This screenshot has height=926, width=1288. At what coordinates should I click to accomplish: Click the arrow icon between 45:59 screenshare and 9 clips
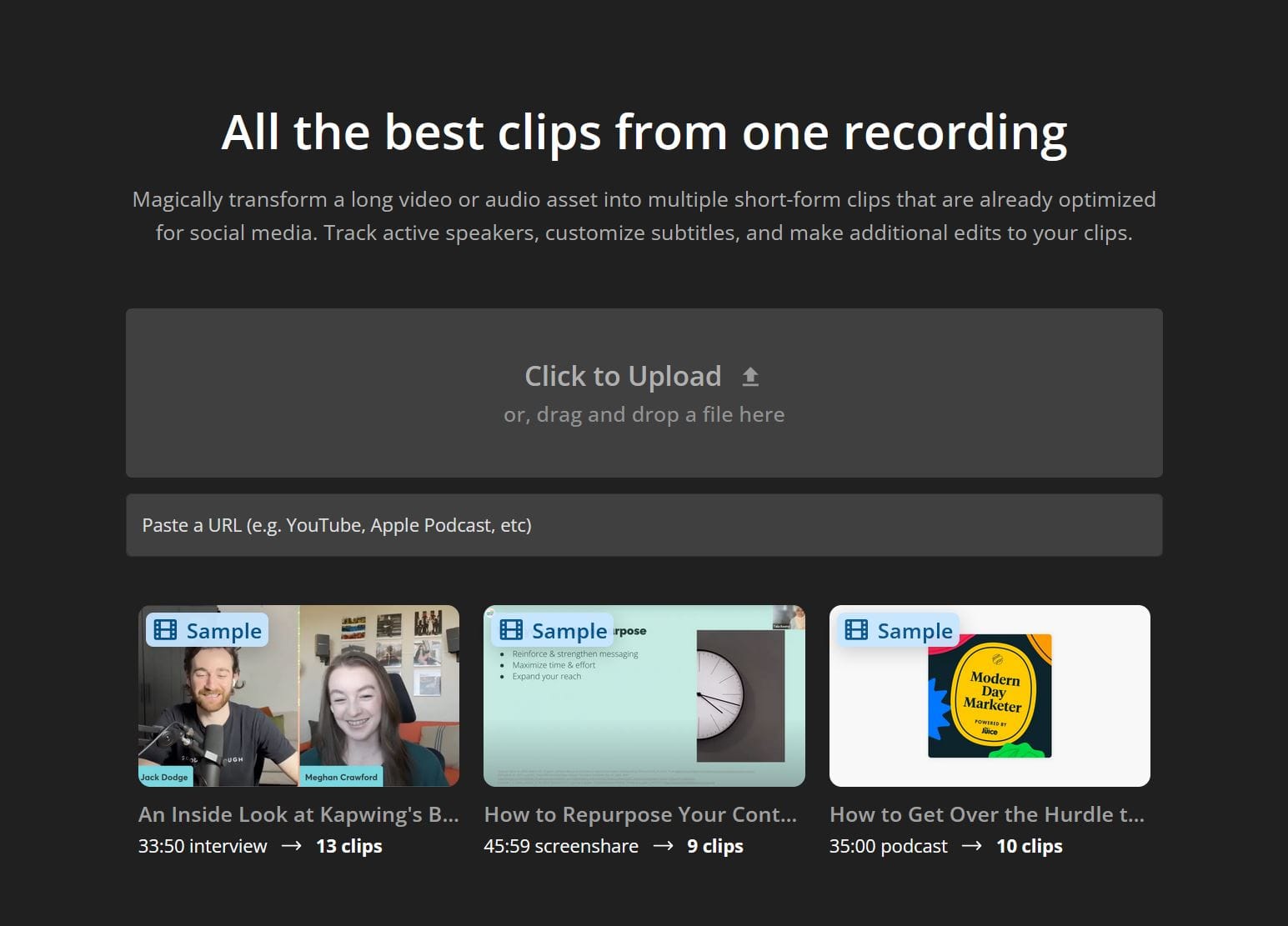tap(663, 846)
